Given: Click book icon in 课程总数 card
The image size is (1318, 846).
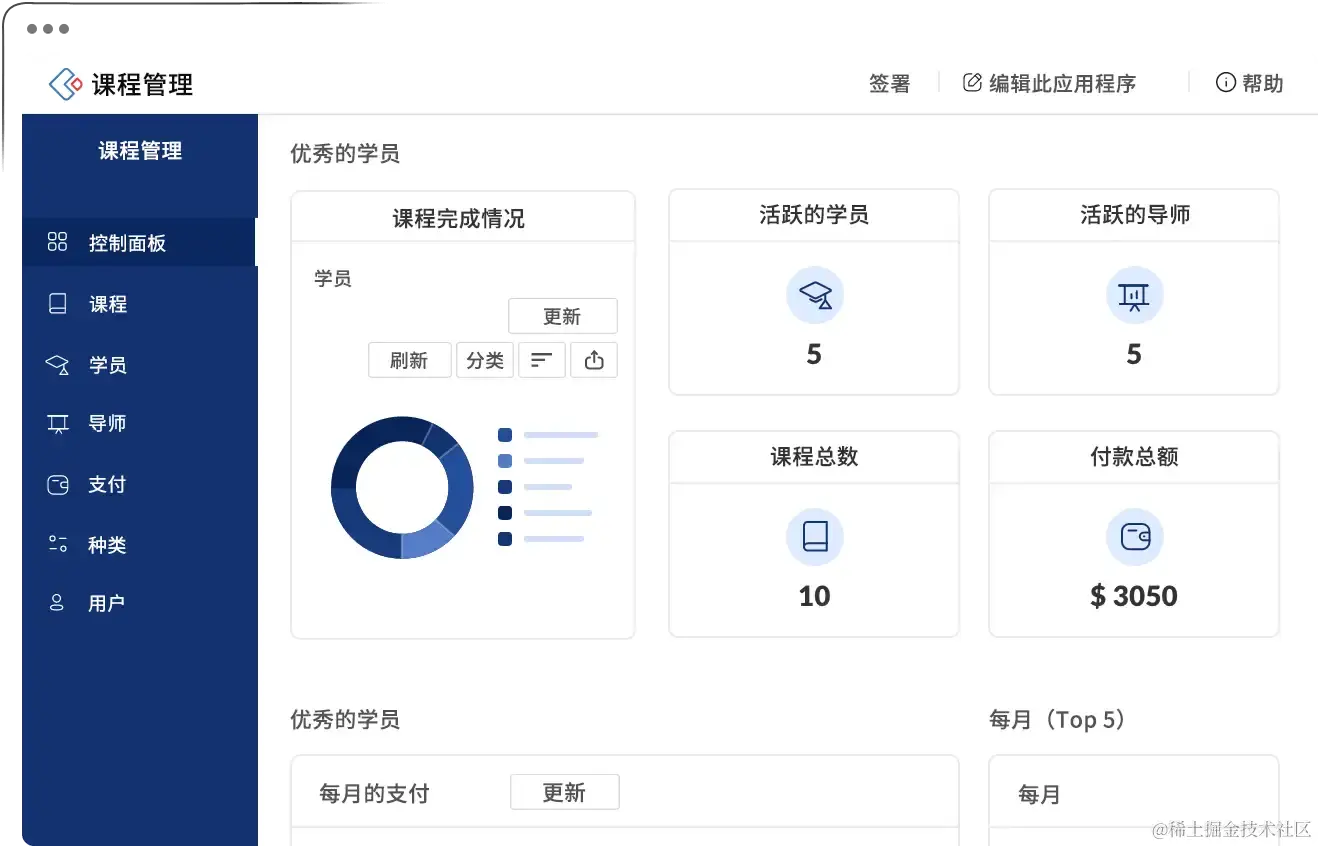Looking at the screenshot, I should [x=815, y=537].
